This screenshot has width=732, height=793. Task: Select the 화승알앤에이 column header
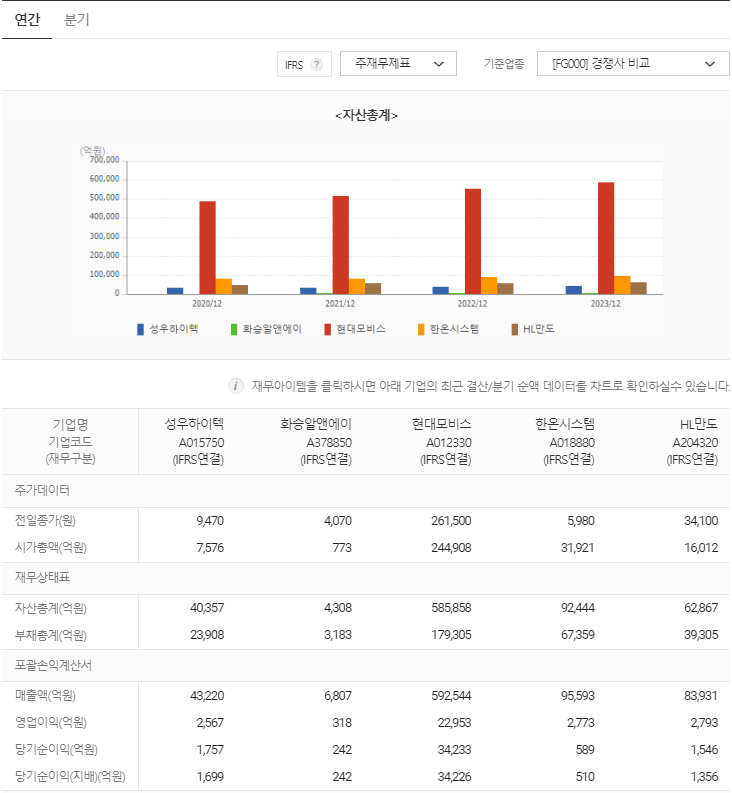click(x=316, y=424)
